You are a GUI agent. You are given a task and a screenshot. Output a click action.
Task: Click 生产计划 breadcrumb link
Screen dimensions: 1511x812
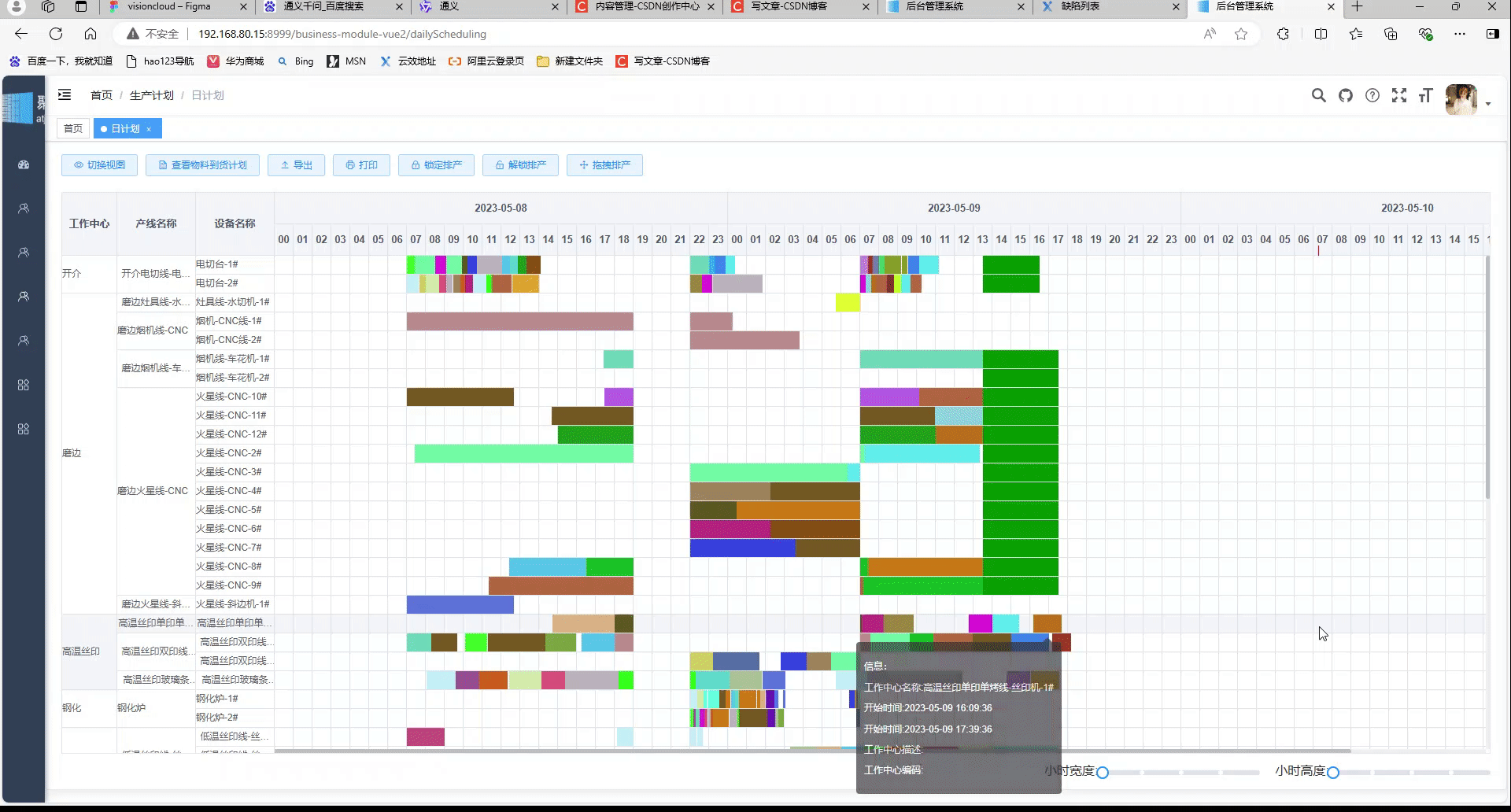(152, 95)
